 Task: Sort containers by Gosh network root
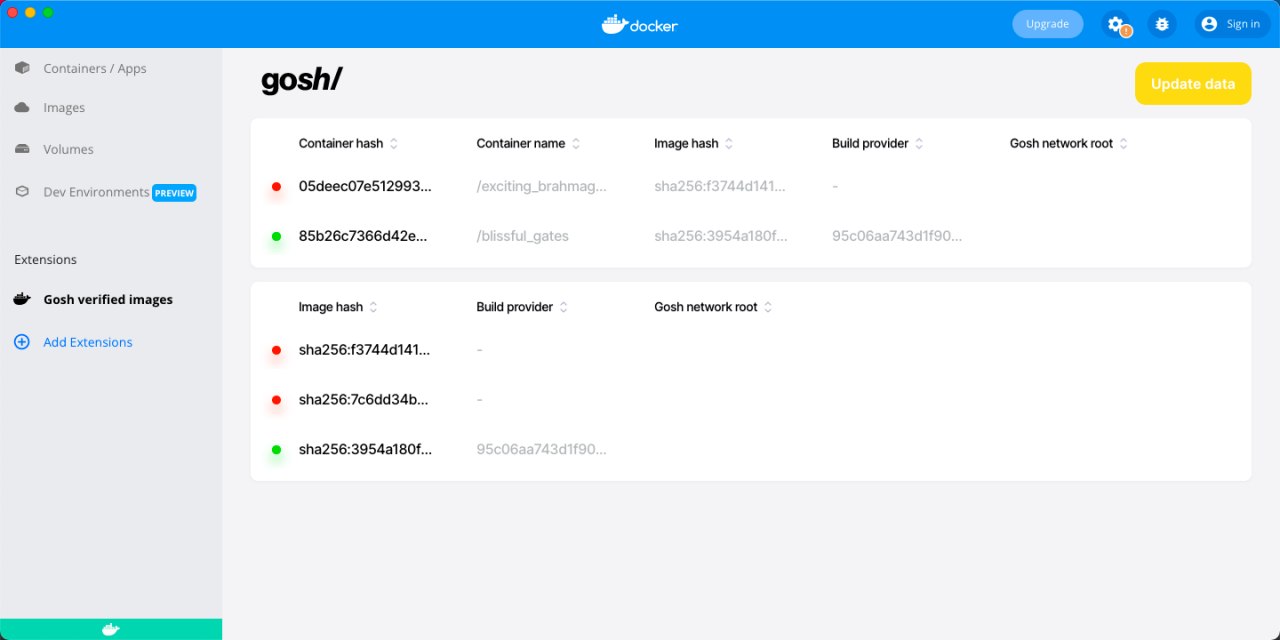pos(1123,144)
